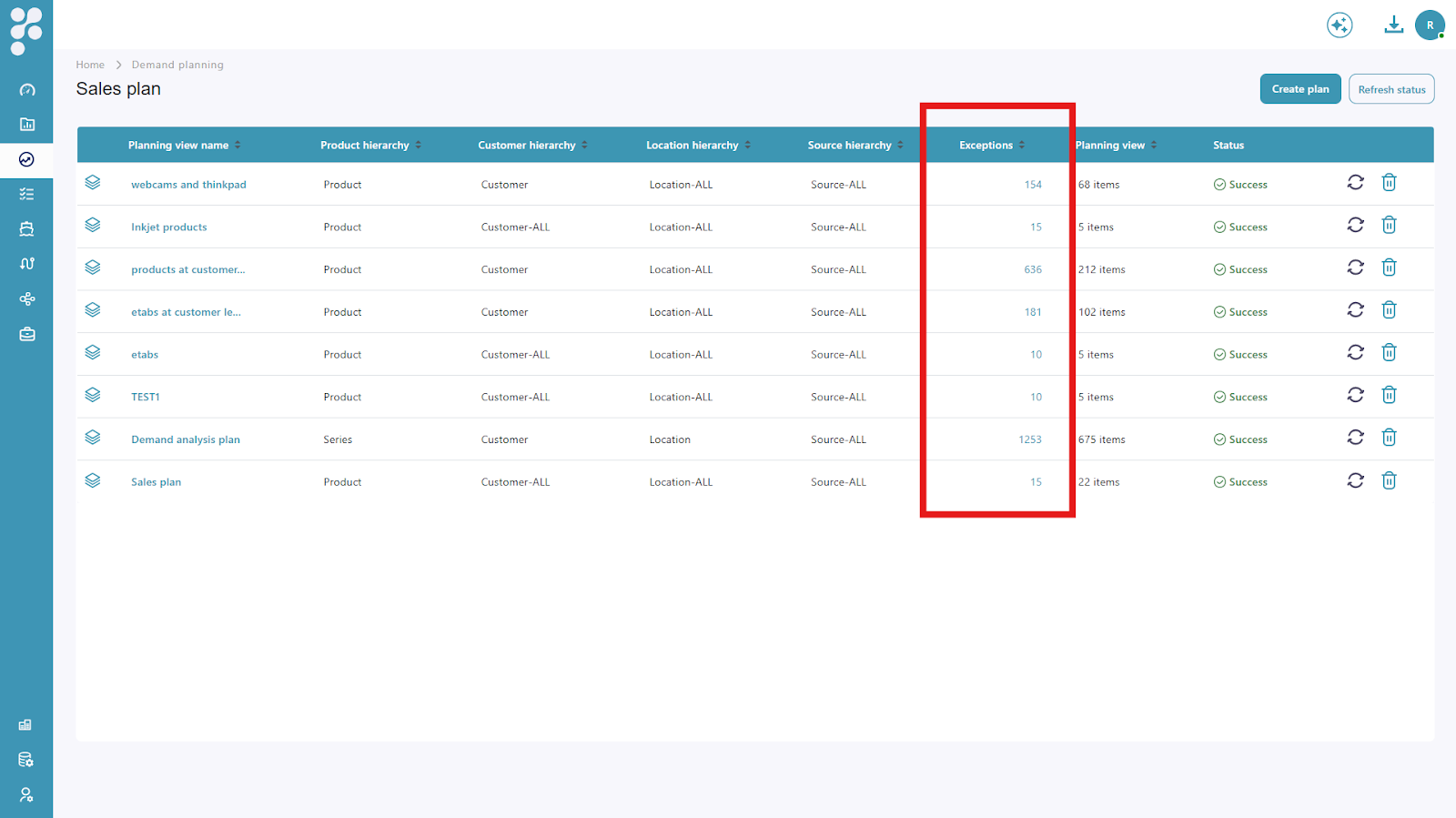Open the user admin sidebar icon
1456x818 pixels.
click(x=25, y=794)
